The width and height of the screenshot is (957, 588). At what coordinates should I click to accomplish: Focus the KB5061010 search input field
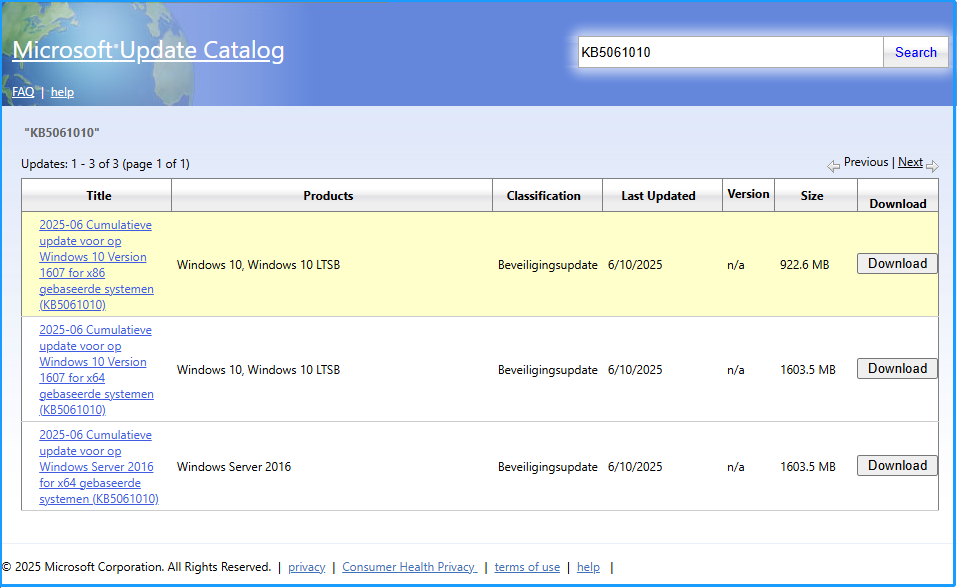[x=731, y=53]
